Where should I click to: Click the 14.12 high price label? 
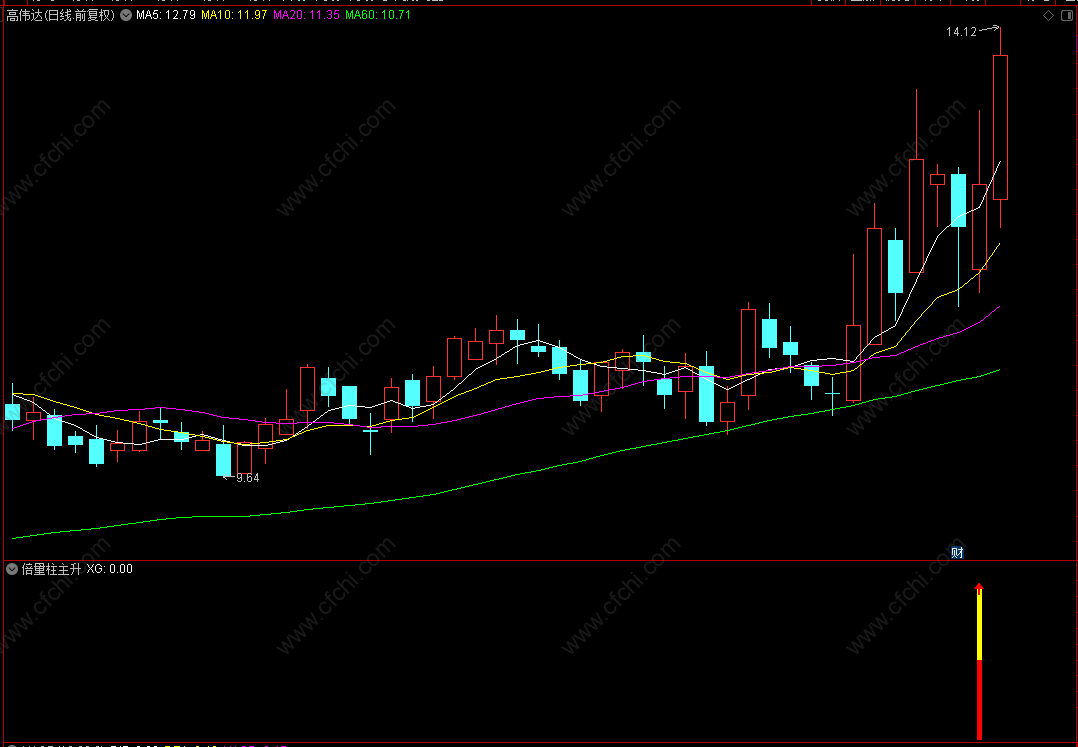tap(961, 32)
